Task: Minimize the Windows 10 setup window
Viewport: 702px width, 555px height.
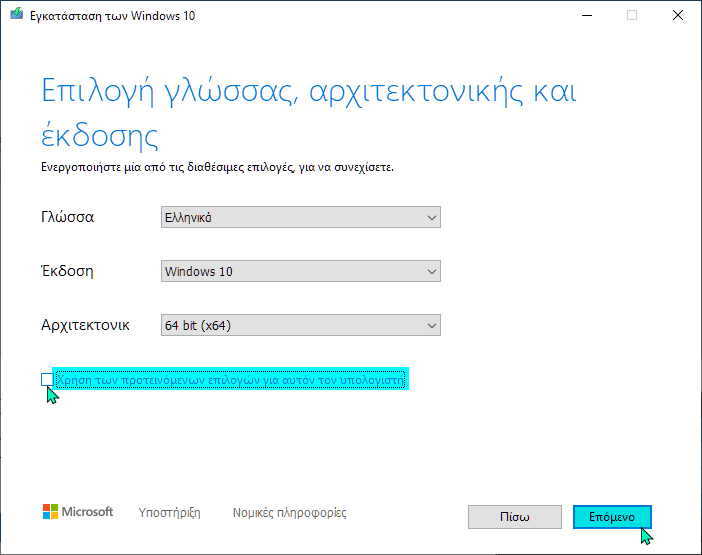Action: (587, 15)
